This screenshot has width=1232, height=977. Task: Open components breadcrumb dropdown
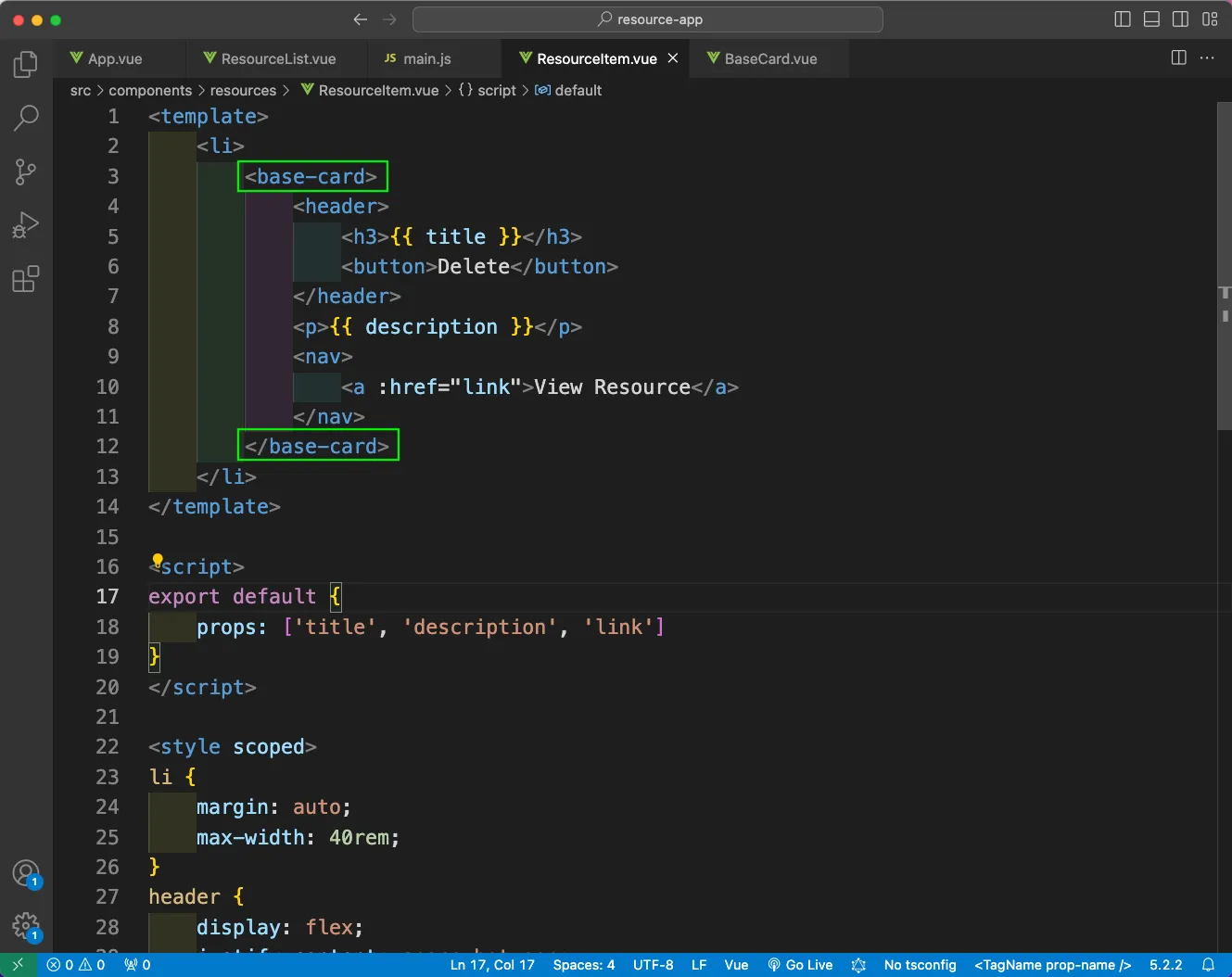pyautogui.click(x=150, y=90)
